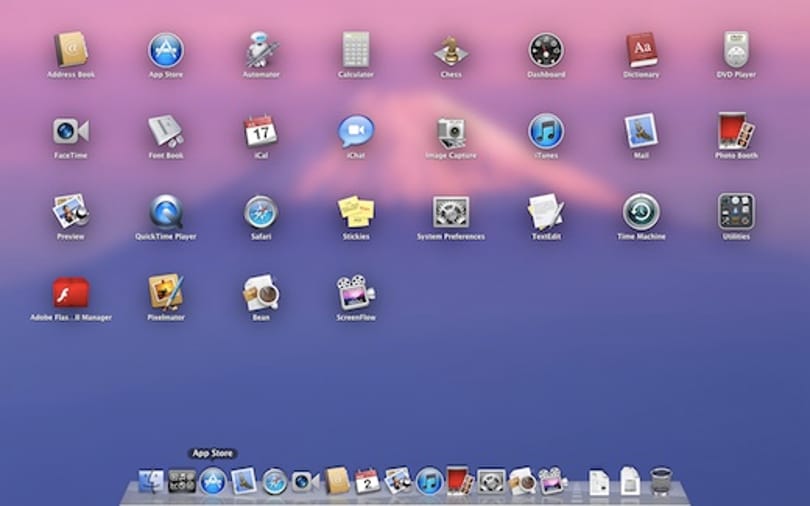810x506 pixels.
Task: Open Preview from the Launchpad grid
Action: (71, 212)
